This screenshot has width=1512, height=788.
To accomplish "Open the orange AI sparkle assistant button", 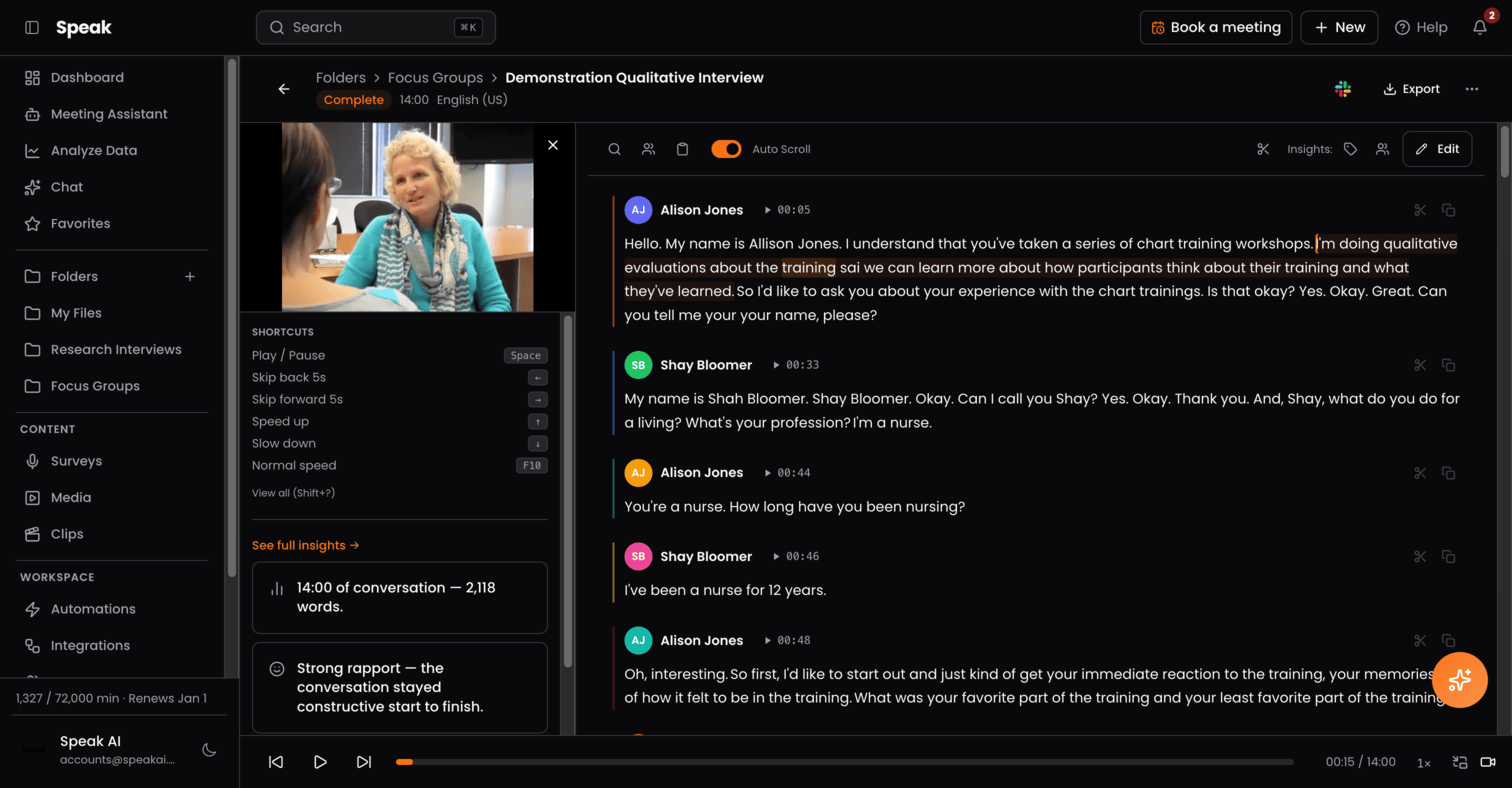I will (1460, 680).
